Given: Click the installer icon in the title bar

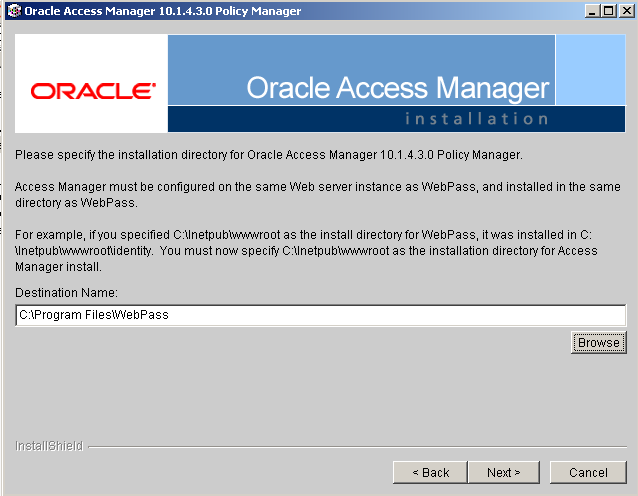Looking at the screenshot, I should [14, 11].
